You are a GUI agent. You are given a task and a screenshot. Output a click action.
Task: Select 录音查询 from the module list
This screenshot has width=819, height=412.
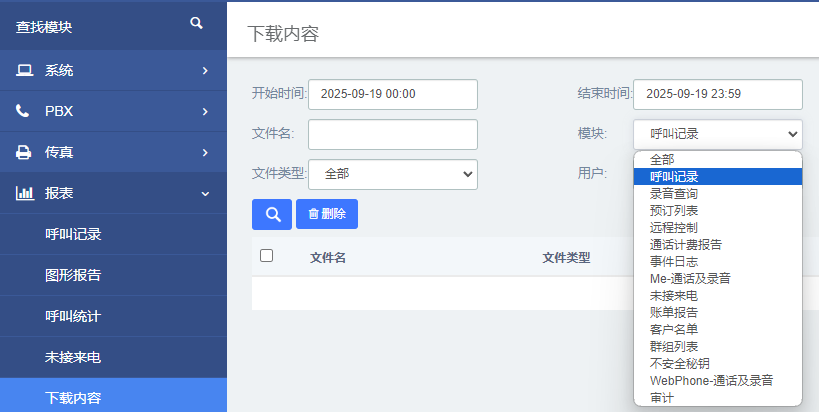click(x=674, y=193)
